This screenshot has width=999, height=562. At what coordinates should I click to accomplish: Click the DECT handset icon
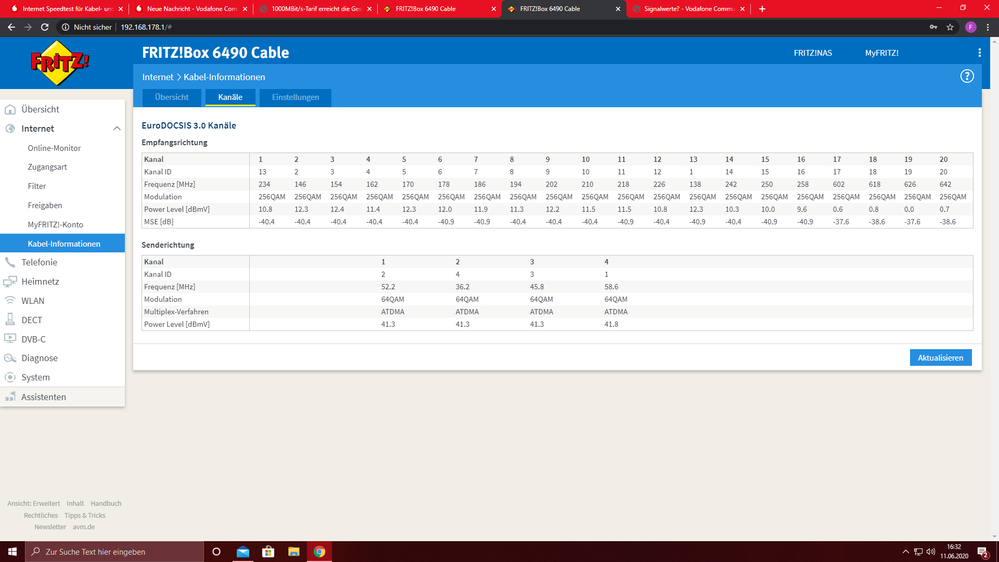(x=10, y=319)
